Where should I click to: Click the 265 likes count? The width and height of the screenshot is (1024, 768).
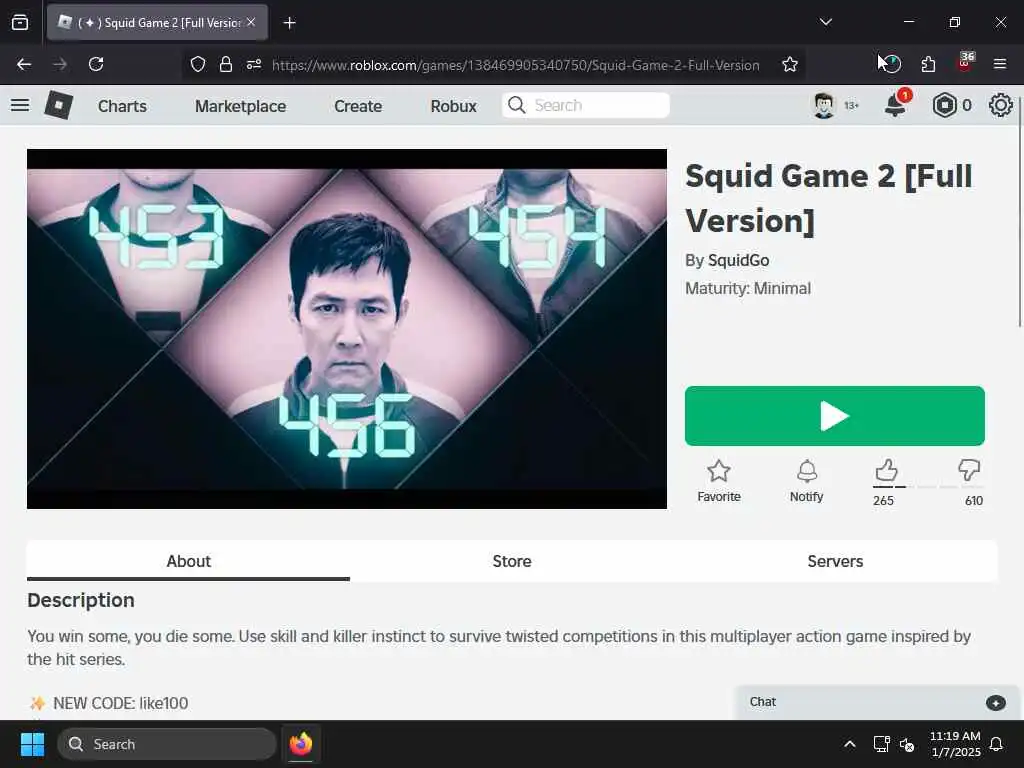tap(883, 501)
